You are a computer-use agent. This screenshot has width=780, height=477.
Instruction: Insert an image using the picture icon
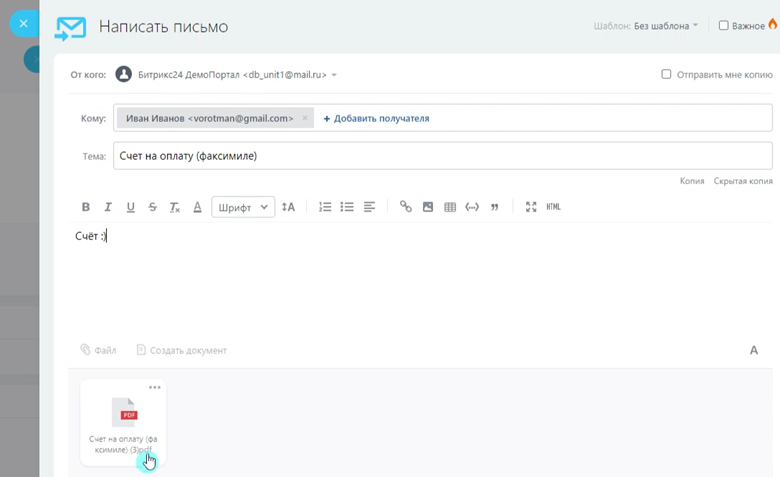pos(428,207)
